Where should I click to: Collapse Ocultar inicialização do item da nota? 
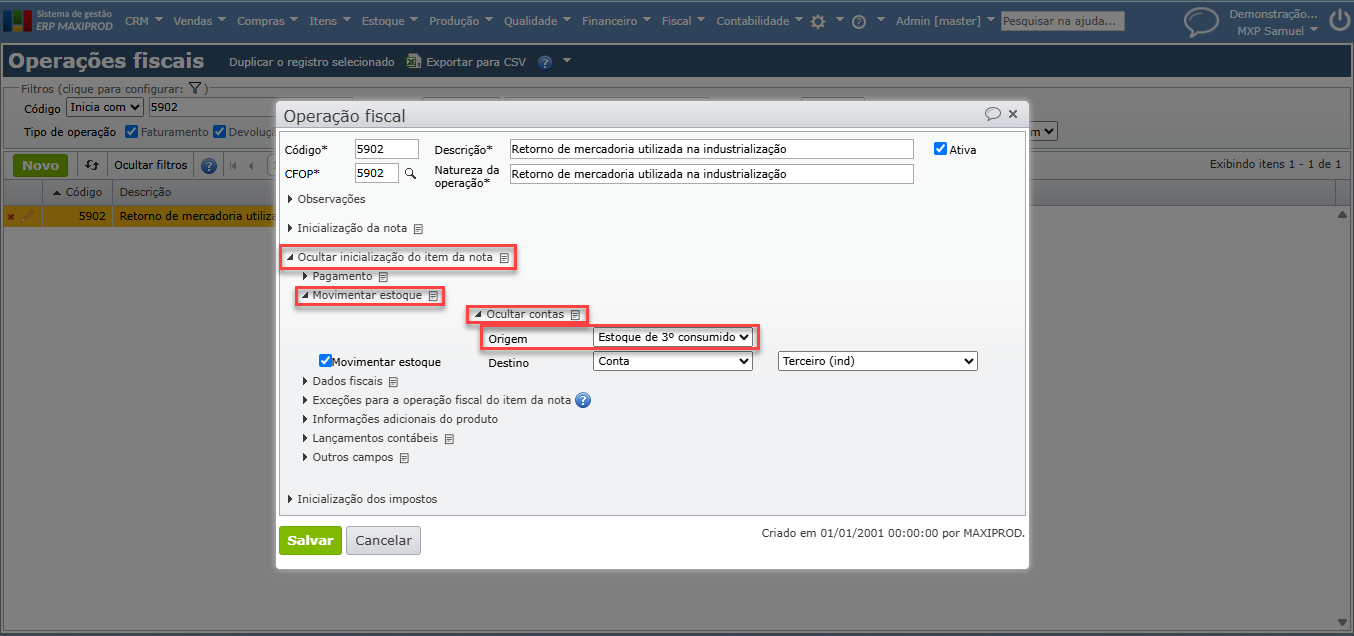click(390, 258)
